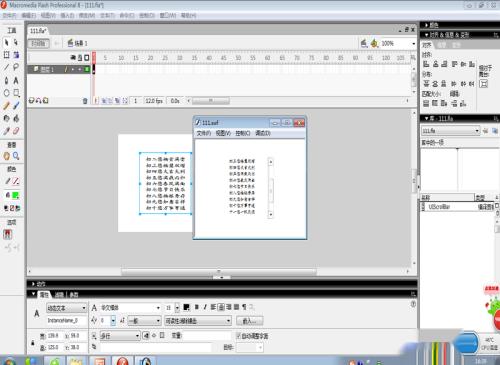
Task: Toggle the auto kern checkbox
Action: tap(238, 336)
